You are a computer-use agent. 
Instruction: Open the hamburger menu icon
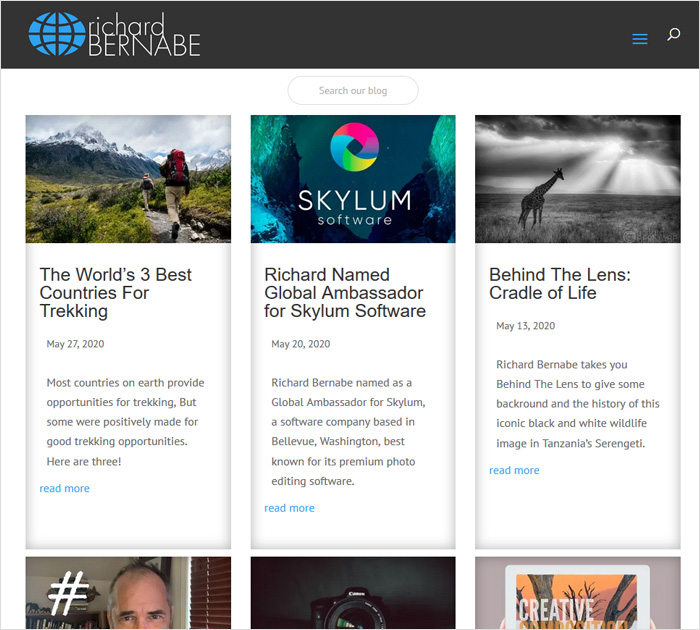[x=639, y=39]
